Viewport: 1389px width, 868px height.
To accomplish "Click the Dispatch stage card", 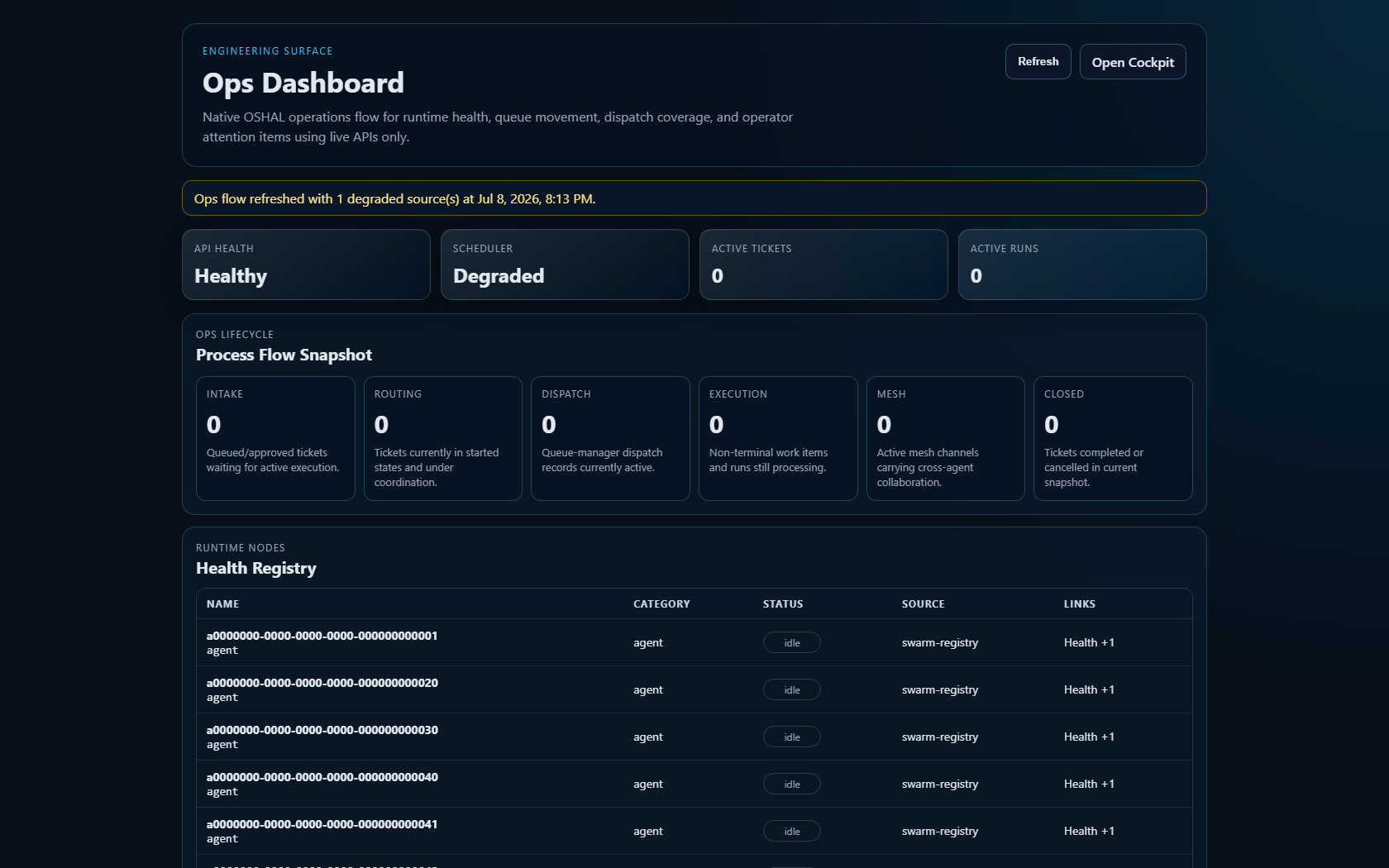I will pos(610,438).
